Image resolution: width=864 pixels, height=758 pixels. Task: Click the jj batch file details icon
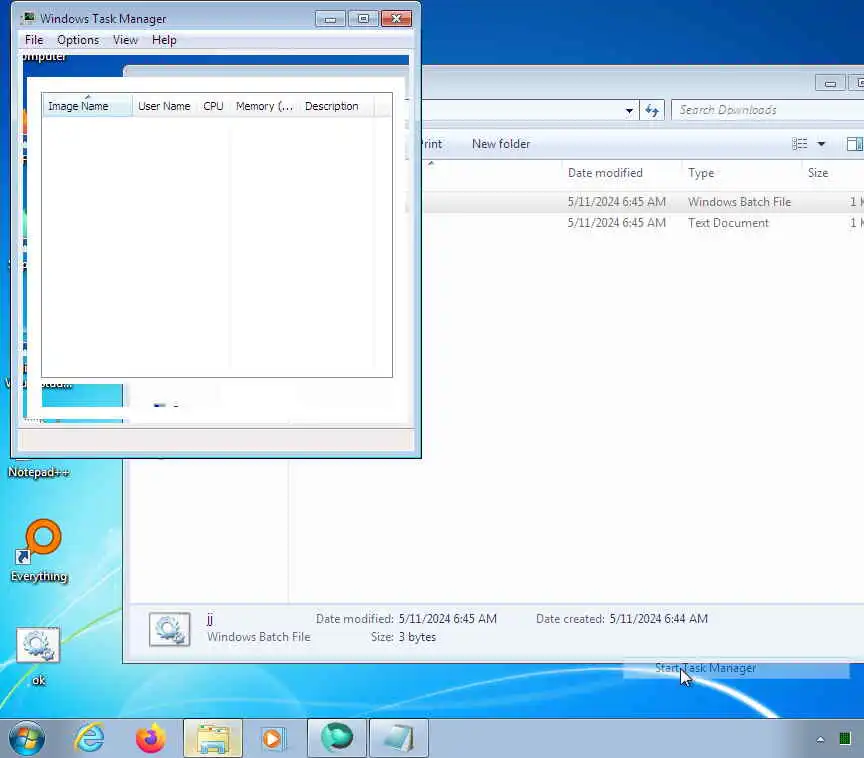(x=170, y=629)
